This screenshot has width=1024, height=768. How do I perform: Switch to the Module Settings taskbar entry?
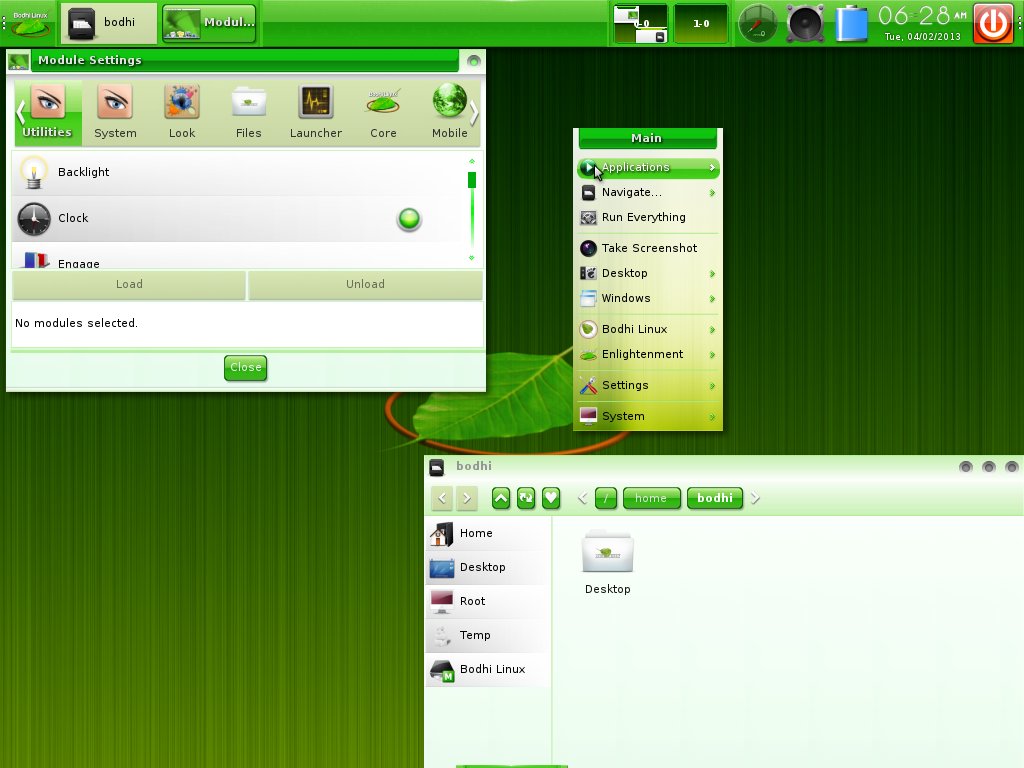[209, 23]
